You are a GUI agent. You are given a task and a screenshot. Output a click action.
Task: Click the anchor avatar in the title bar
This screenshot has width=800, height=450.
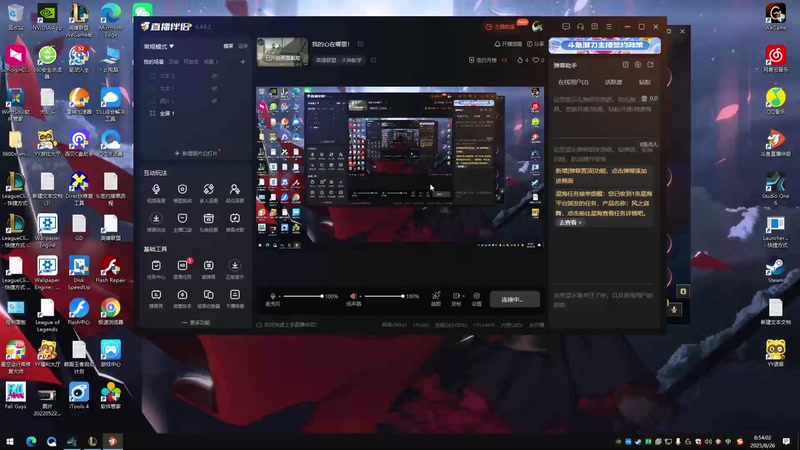point(537,27)
